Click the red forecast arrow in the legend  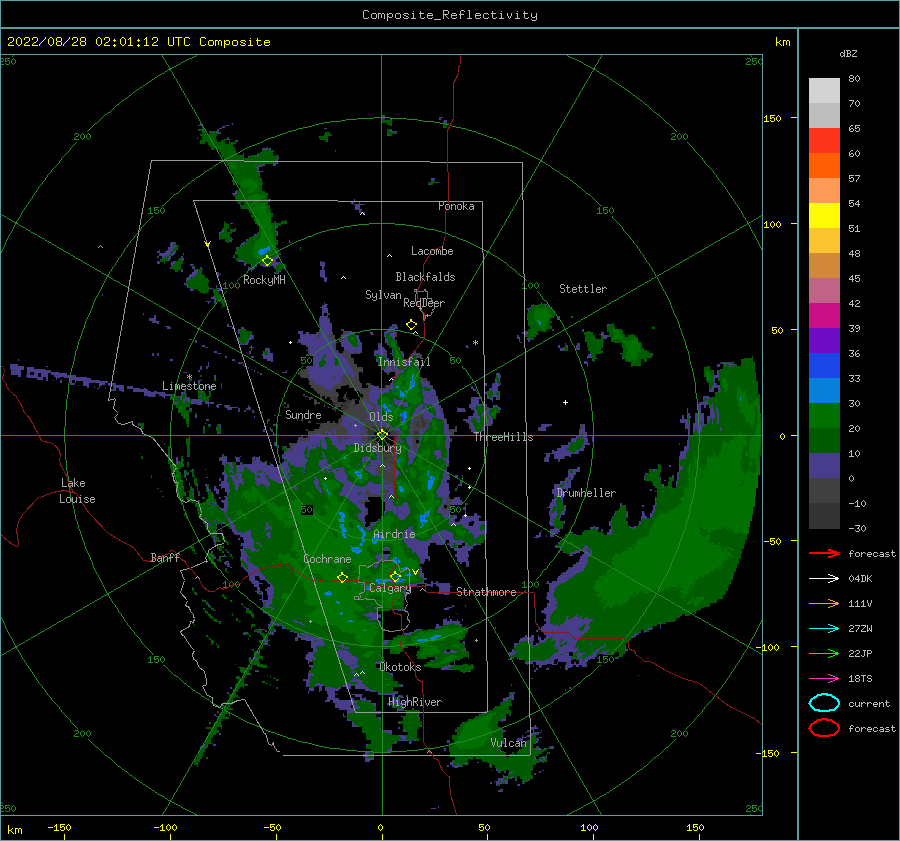click(x=824, y=553)
